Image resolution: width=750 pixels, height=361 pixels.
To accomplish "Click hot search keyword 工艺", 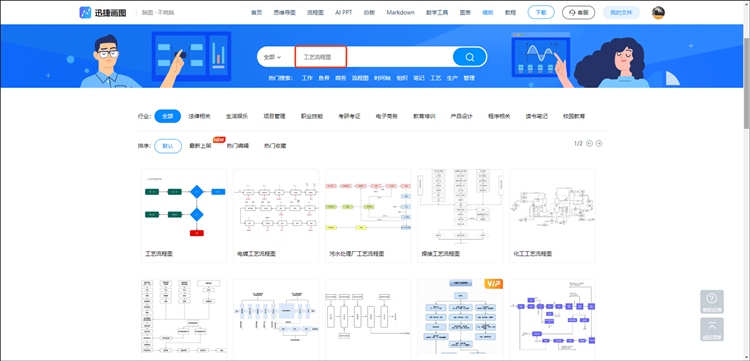I will coord(436,78).
